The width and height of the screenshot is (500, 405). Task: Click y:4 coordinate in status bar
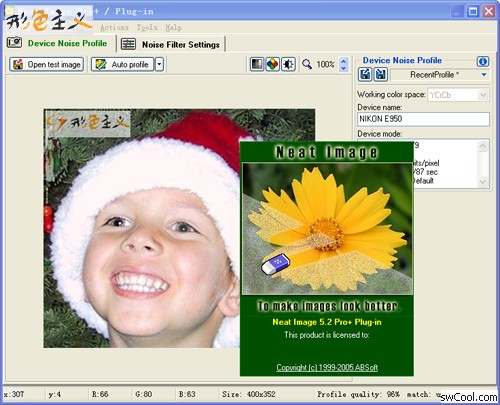point(54,394)
